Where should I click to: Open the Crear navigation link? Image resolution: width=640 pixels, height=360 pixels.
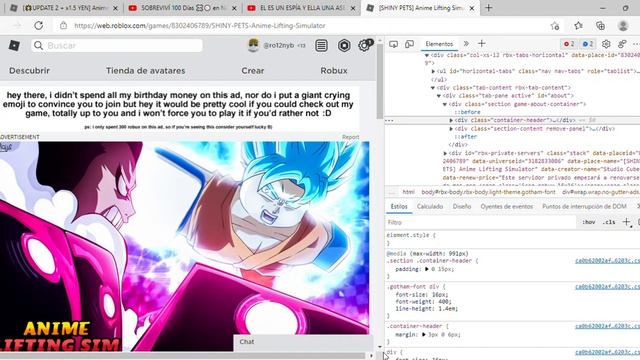click(x=253, y=71)
